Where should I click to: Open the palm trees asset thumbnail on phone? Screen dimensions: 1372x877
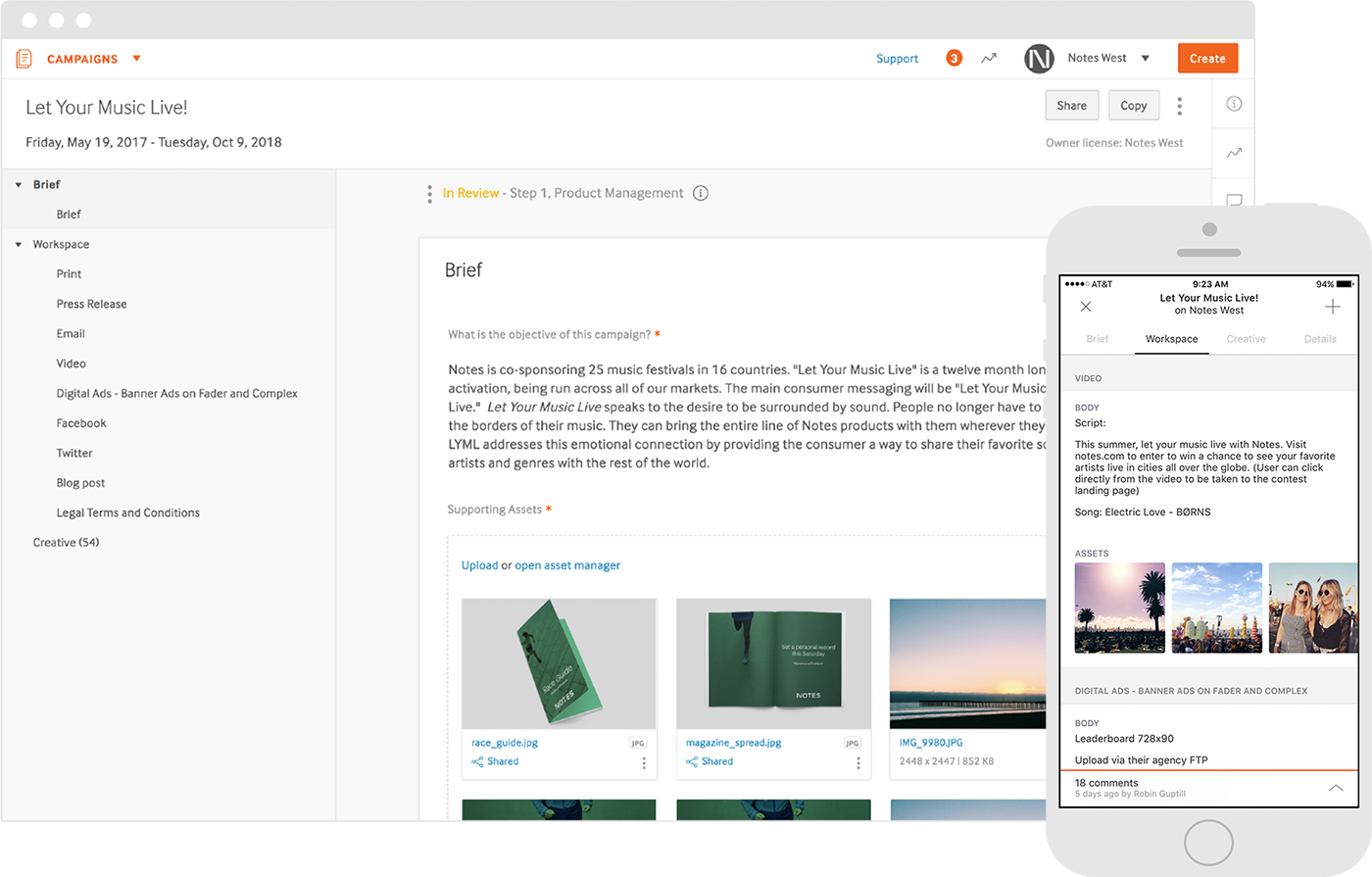(x=1120, y=608)
